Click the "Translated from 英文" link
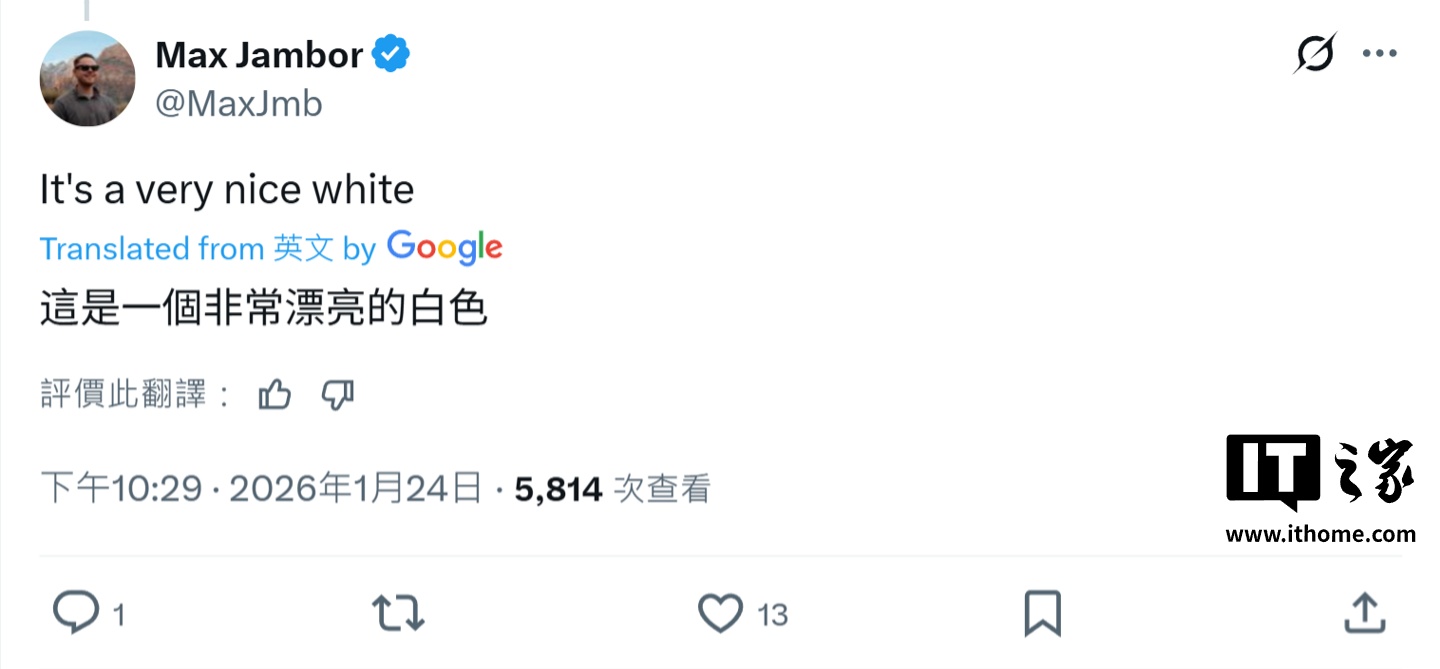1440x669 pixels. (186, 248)
